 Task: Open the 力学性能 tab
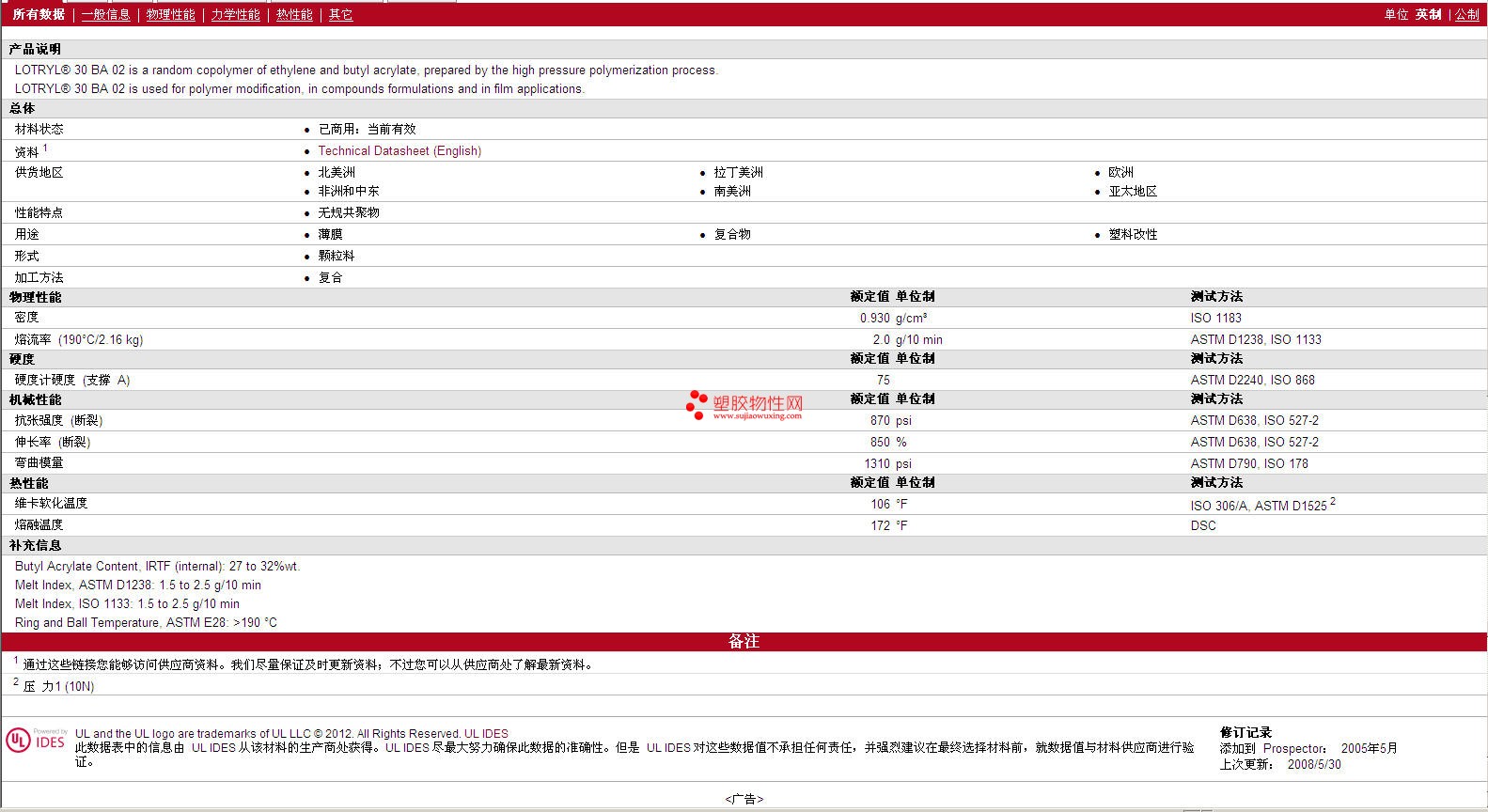[236, 15]
